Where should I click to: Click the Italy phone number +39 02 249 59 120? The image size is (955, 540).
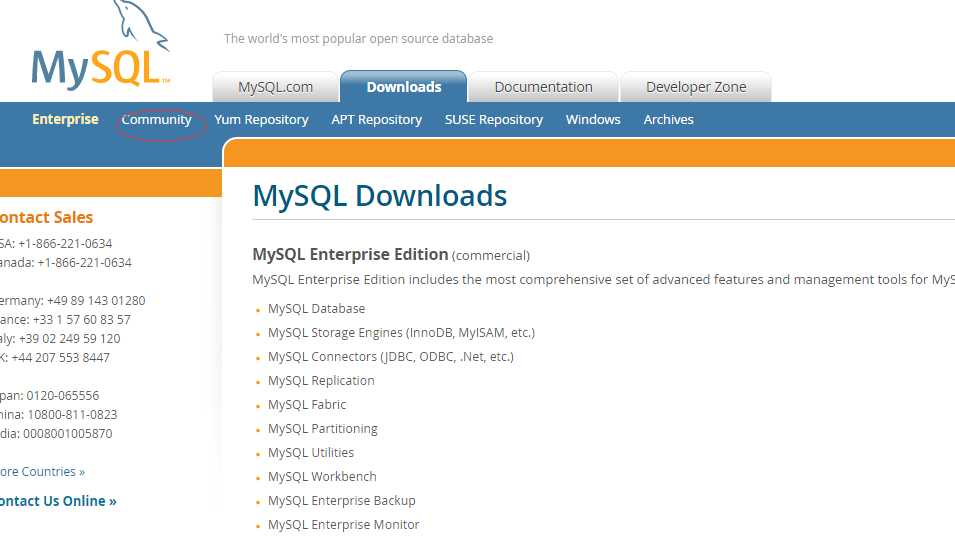click(x=69, y=338)
